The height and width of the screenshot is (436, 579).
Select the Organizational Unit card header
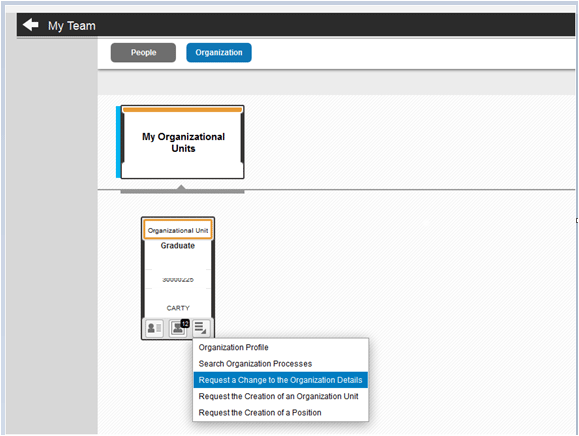pyautogui.click(x=178, y=230)
